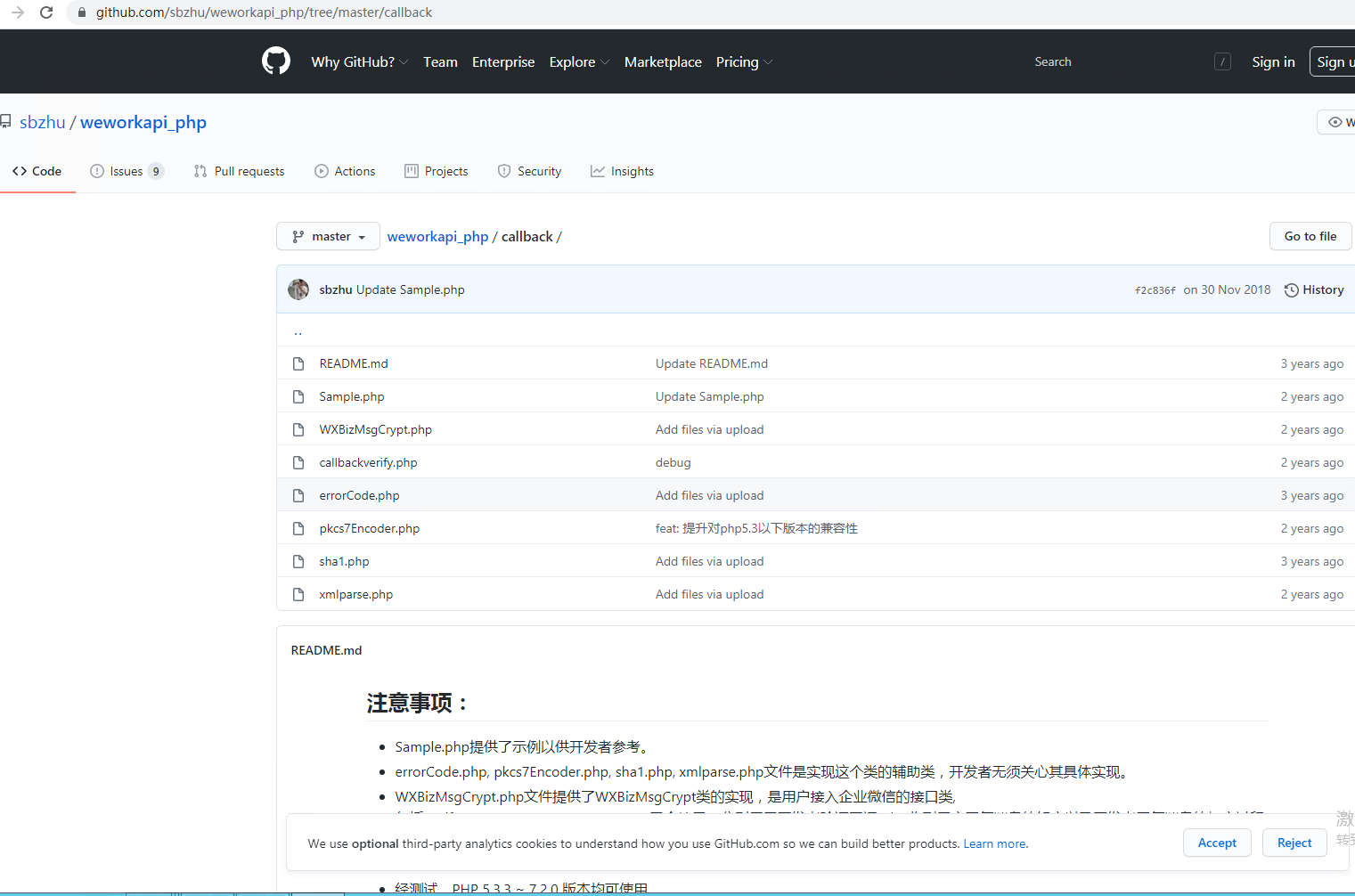The height and width of the screenshot is (896, 1355).
Task: Open the errorCode.php file
Action: (x=359, y=495)
